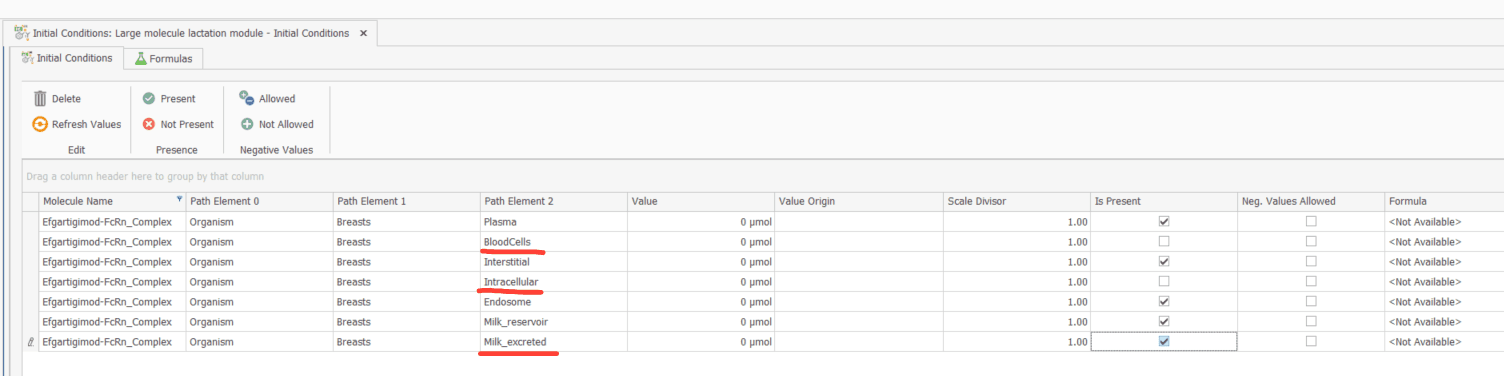Image resolution: width=1504 pixels, height=376 pixels.
Task: Click the green Present checkmark icon
Action: 148,99
